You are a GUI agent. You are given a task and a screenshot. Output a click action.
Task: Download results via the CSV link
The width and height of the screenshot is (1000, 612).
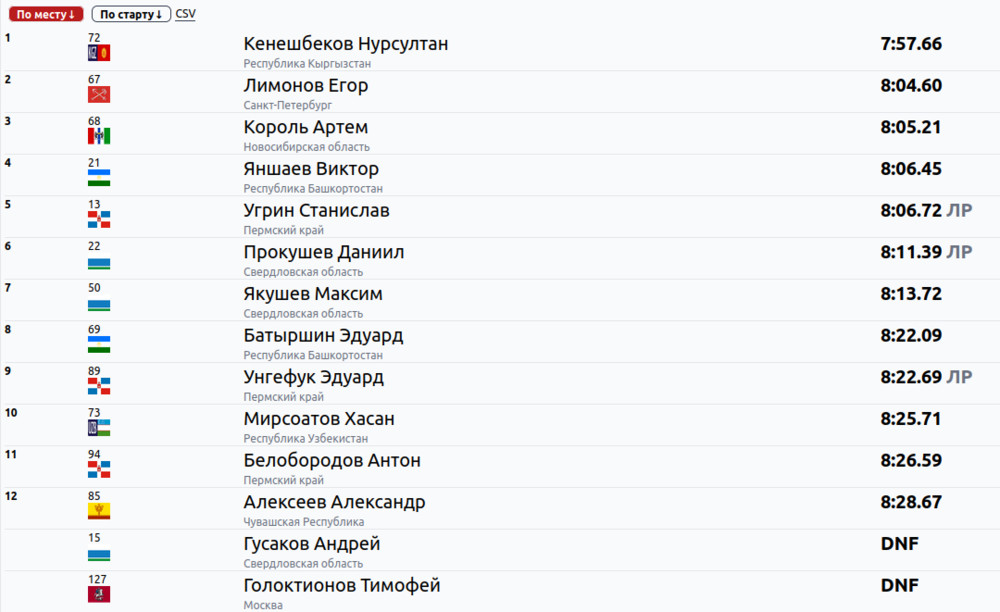pos(185,15)
